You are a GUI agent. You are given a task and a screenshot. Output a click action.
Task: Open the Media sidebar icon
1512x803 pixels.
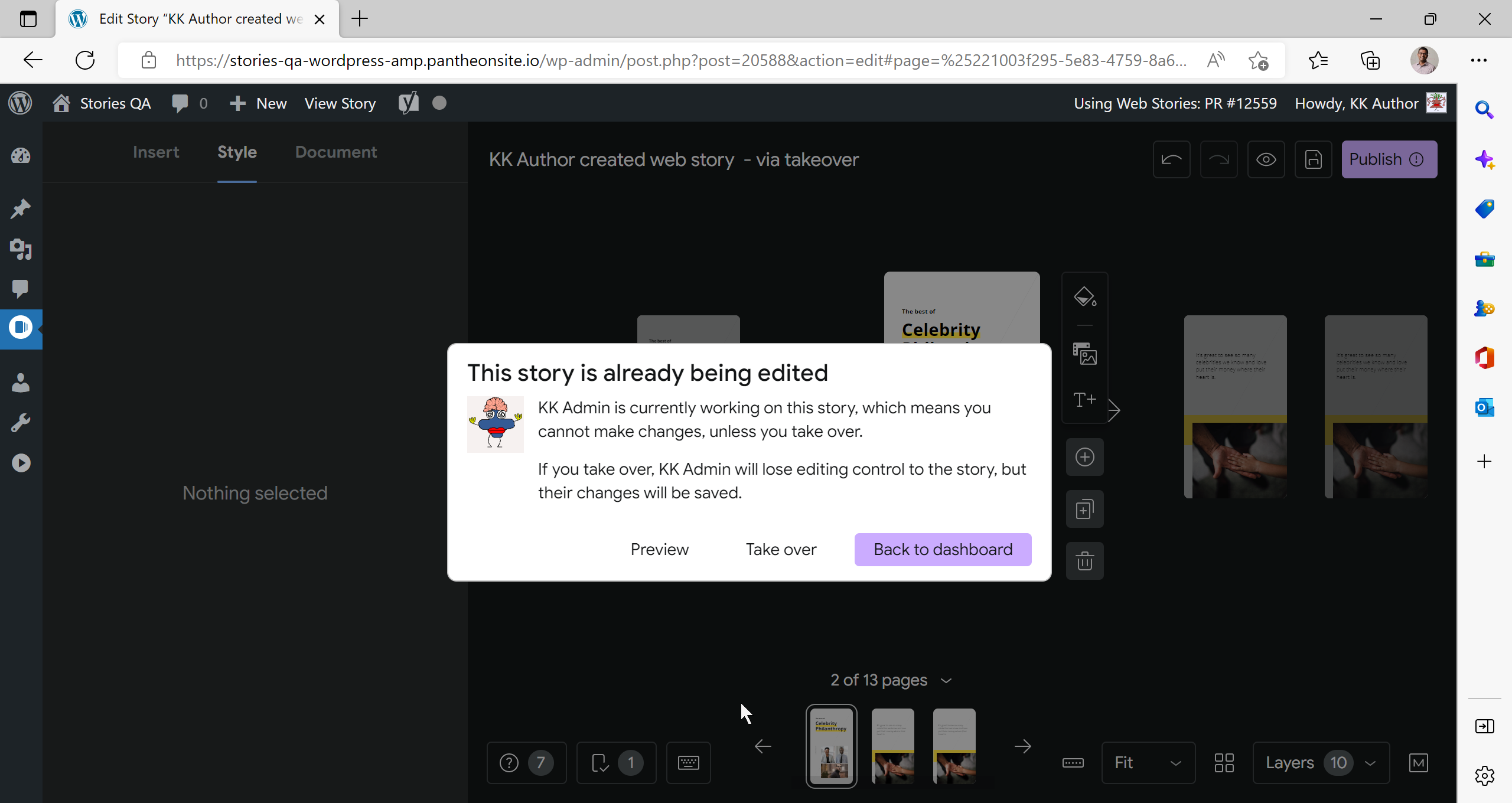[x=21, y=249]
